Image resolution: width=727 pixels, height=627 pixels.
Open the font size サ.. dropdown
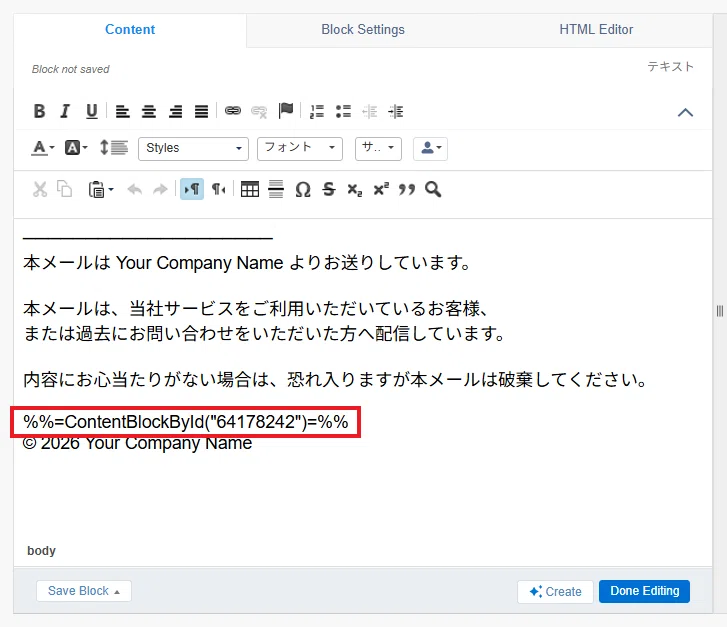point(378,148)
